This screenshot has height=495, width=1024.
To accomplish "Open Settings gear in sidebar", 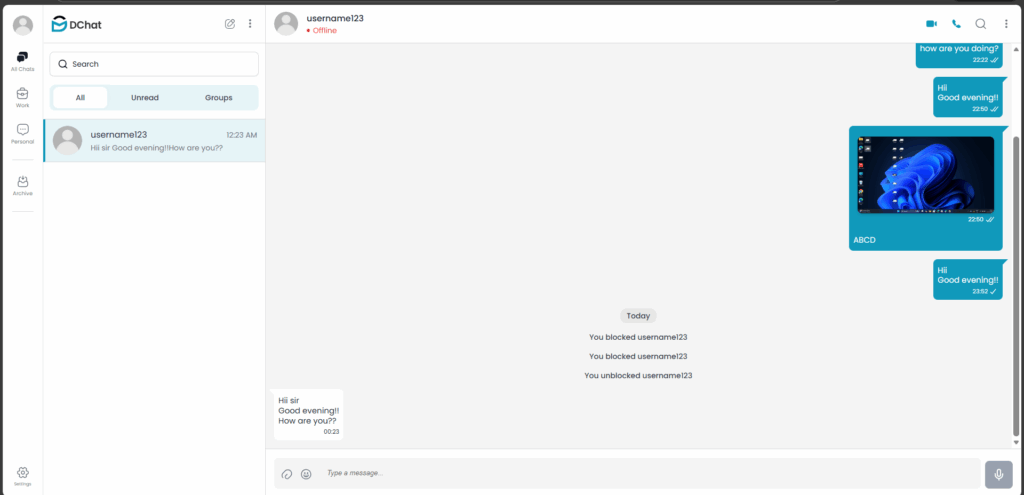I will [x=23, y=476].
